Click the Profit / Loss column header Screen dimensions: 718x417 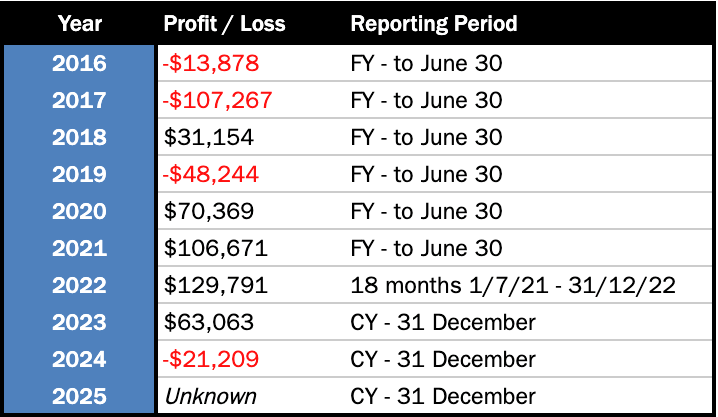tap(222, 23)
